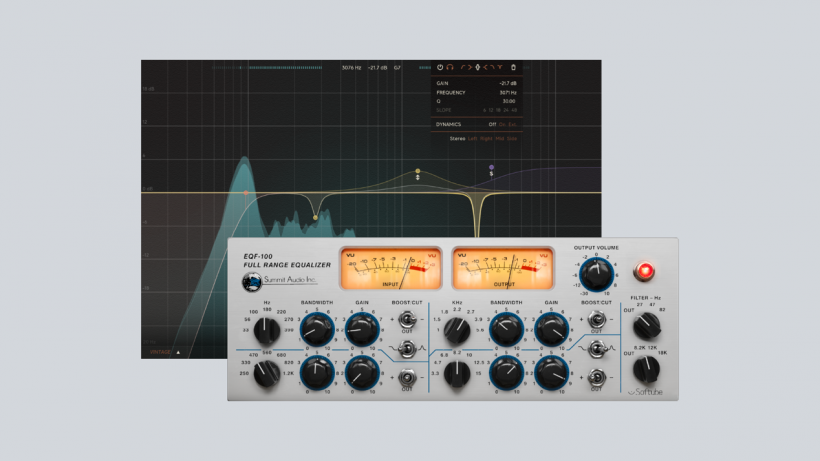Click the orange EQ band node
This screenshot has height=461, width=820.
pyautogui.click(x=246, y=193)
